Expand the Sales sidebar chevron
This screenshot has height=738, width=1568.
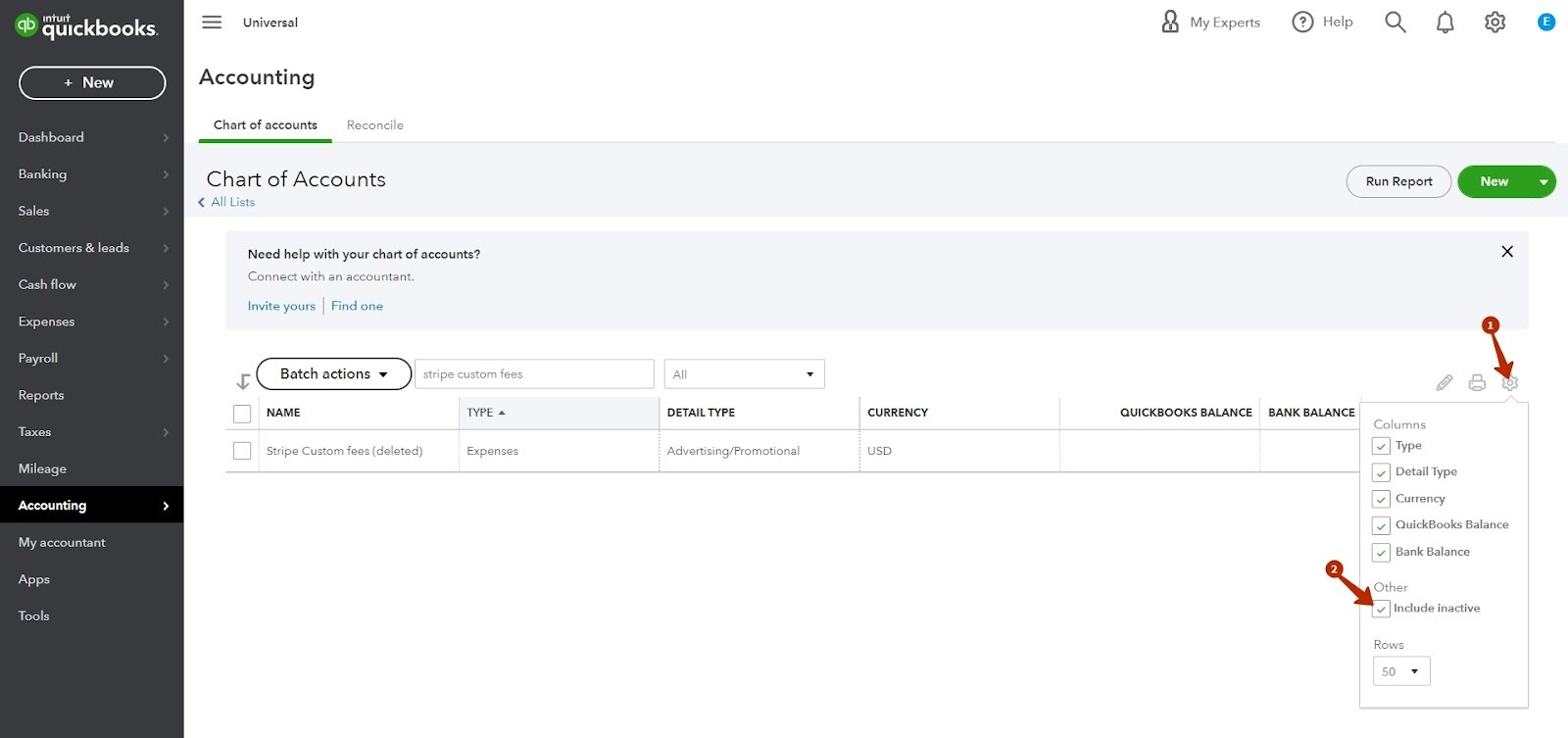[x=166, y=212]
